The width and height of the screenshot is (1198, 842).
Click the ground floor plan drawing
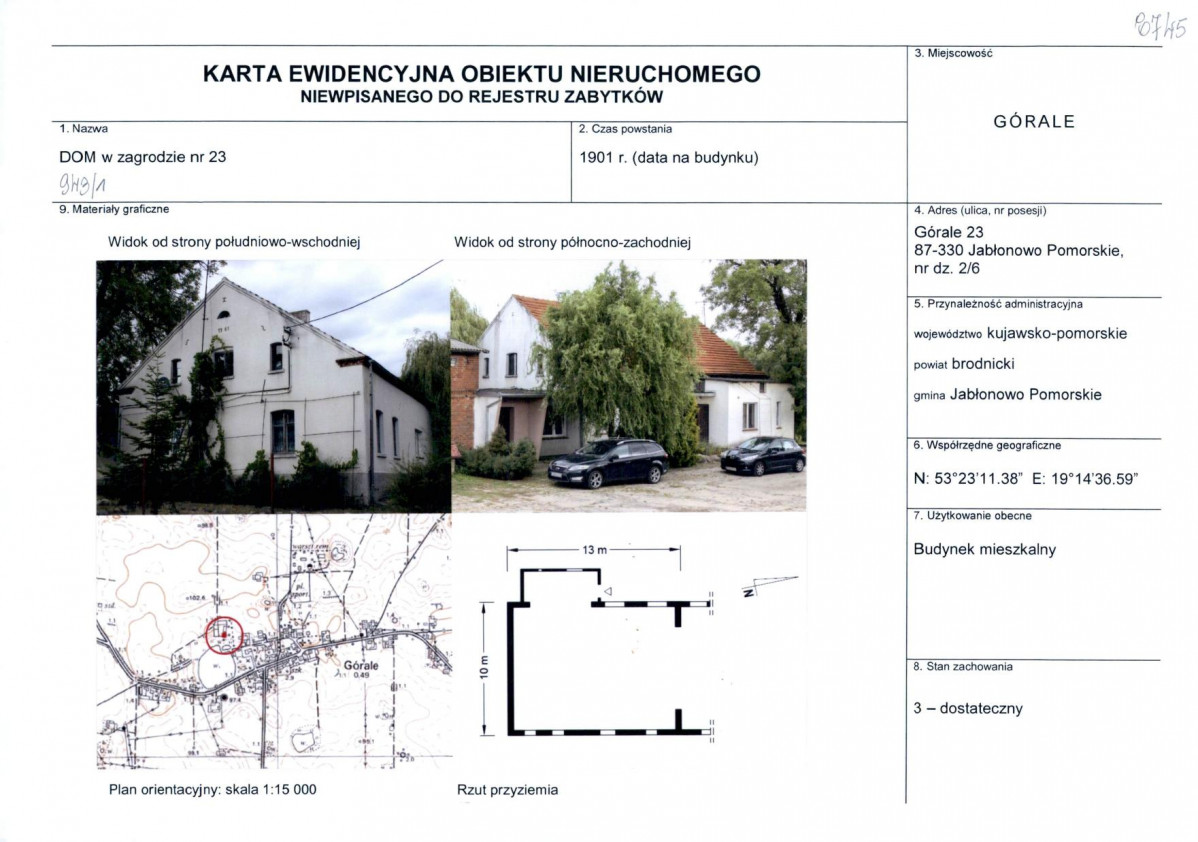click(611, 652)
